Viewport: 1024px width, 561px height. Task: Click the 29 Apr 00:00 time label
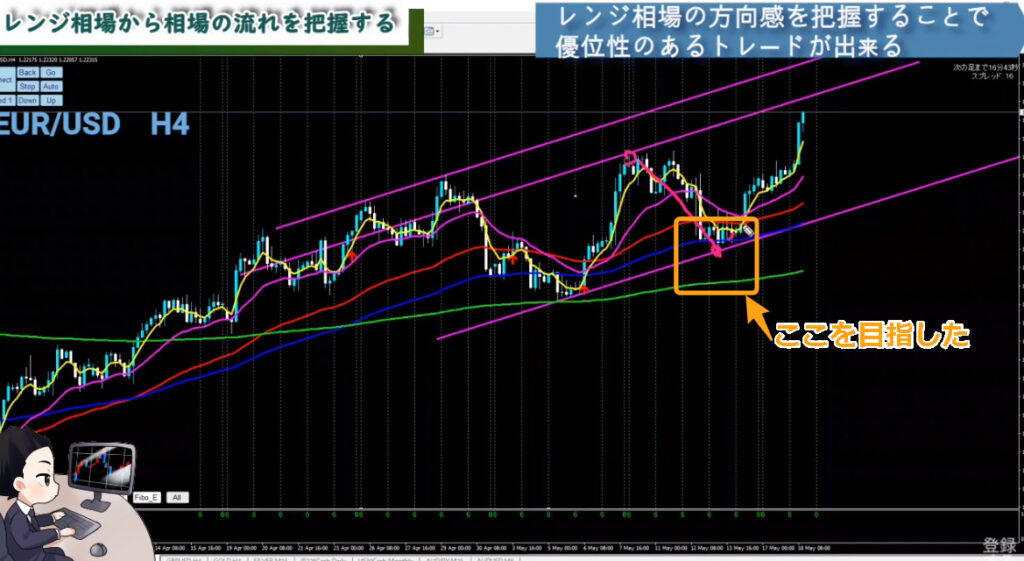[455, 548]
